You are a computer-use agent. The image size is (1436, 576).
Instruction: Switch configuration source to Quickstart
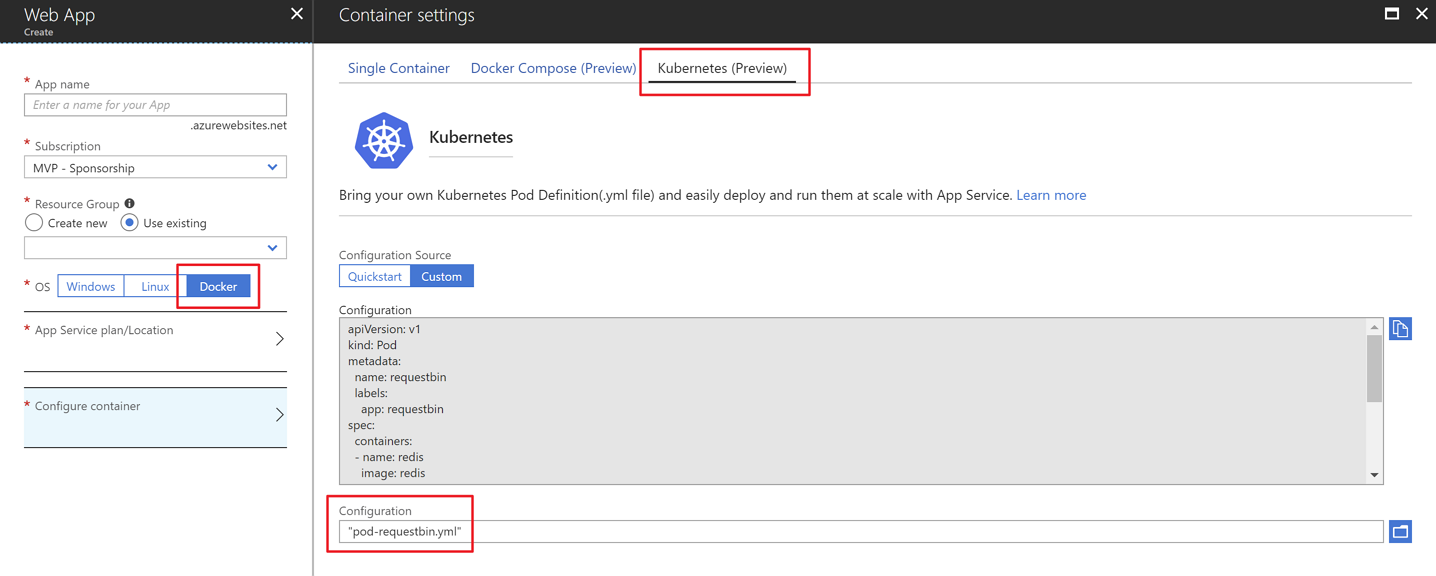pyautogui.click(x=375, y=276)
